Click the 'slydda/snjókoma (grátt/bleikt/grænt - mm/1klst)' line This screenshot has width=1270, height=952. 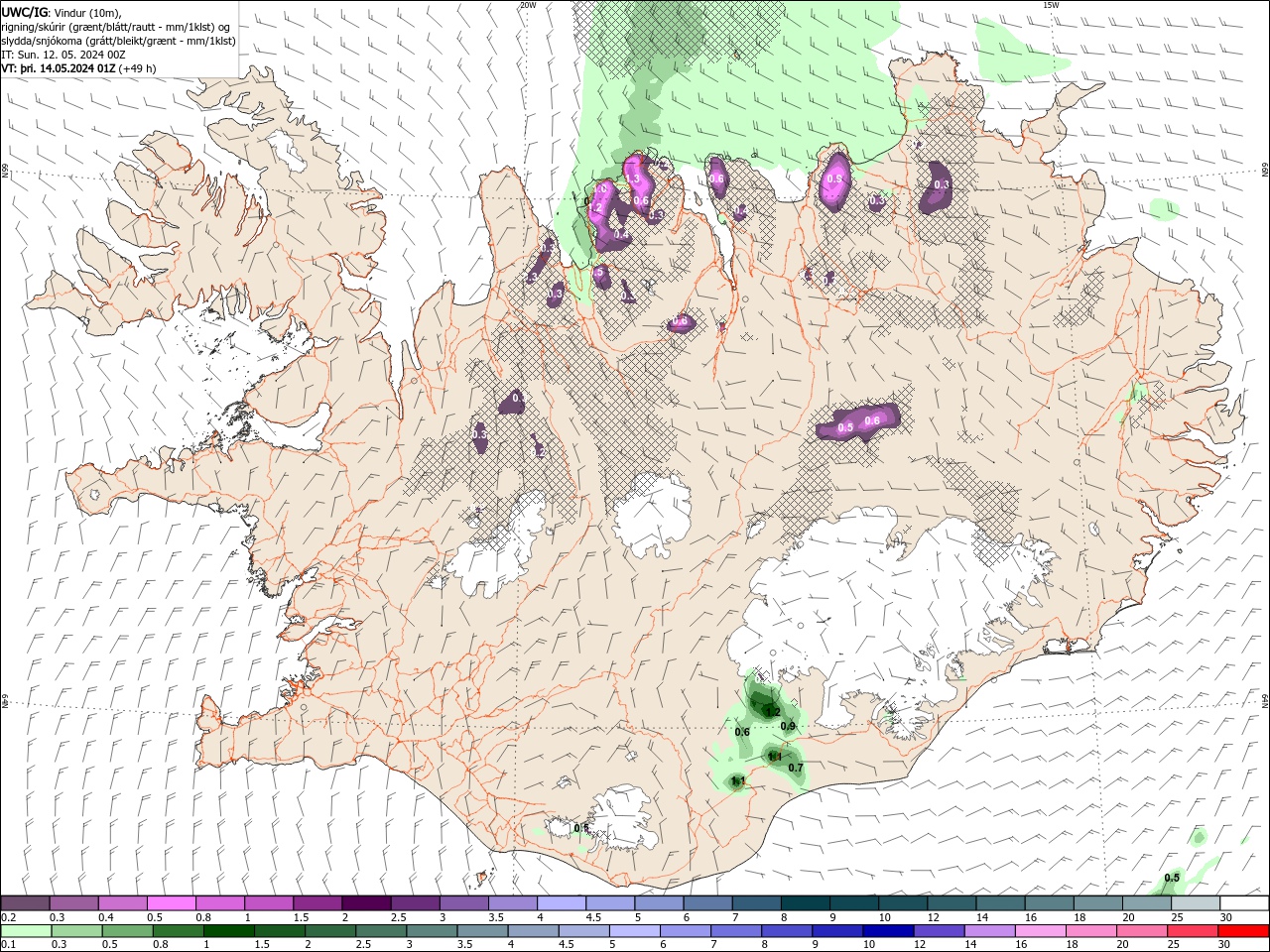[118, 41]
